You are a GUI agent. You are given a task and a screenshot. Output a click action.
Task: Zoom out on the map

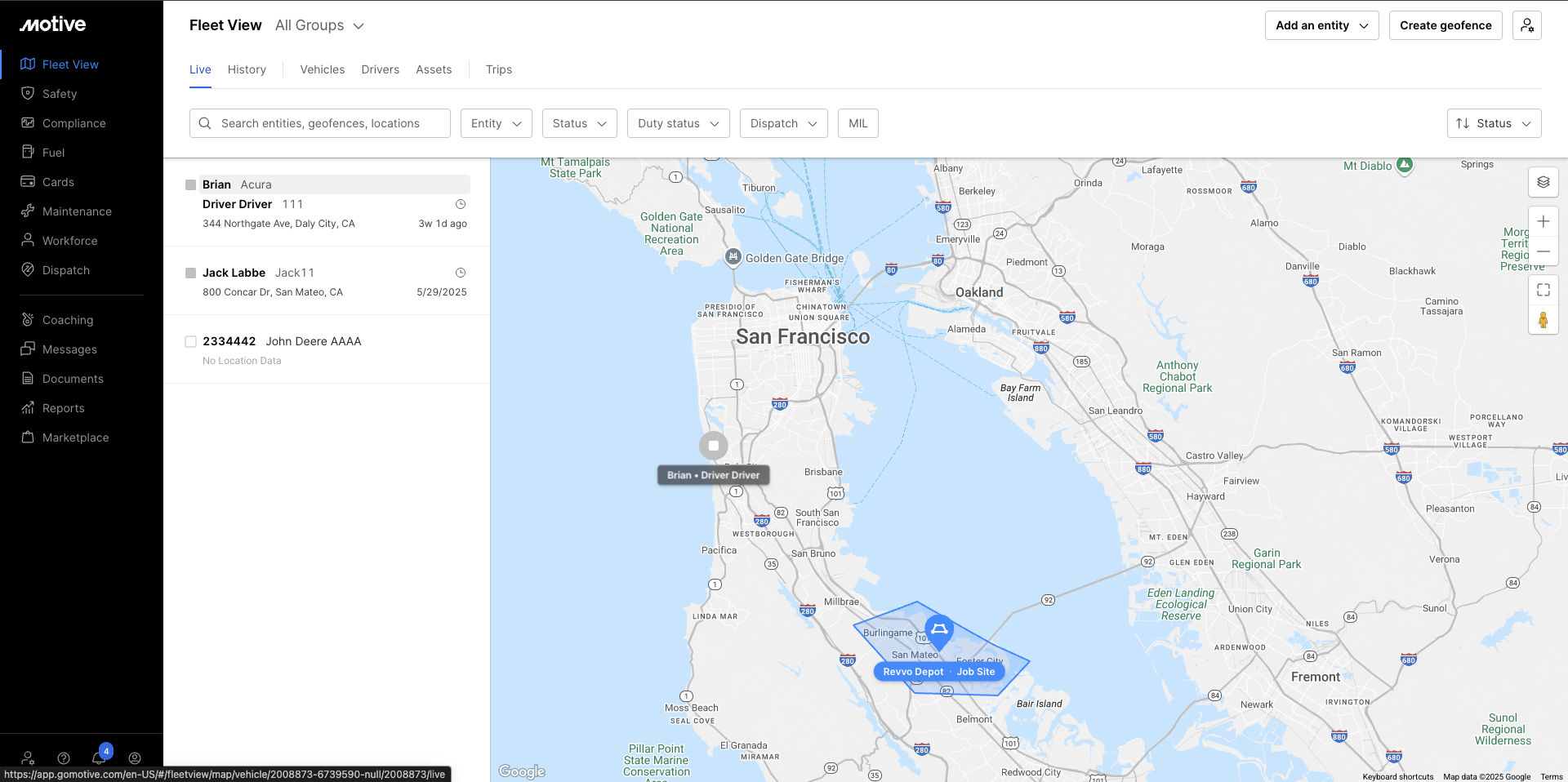pyautogui.click(x=1543, y=251)
